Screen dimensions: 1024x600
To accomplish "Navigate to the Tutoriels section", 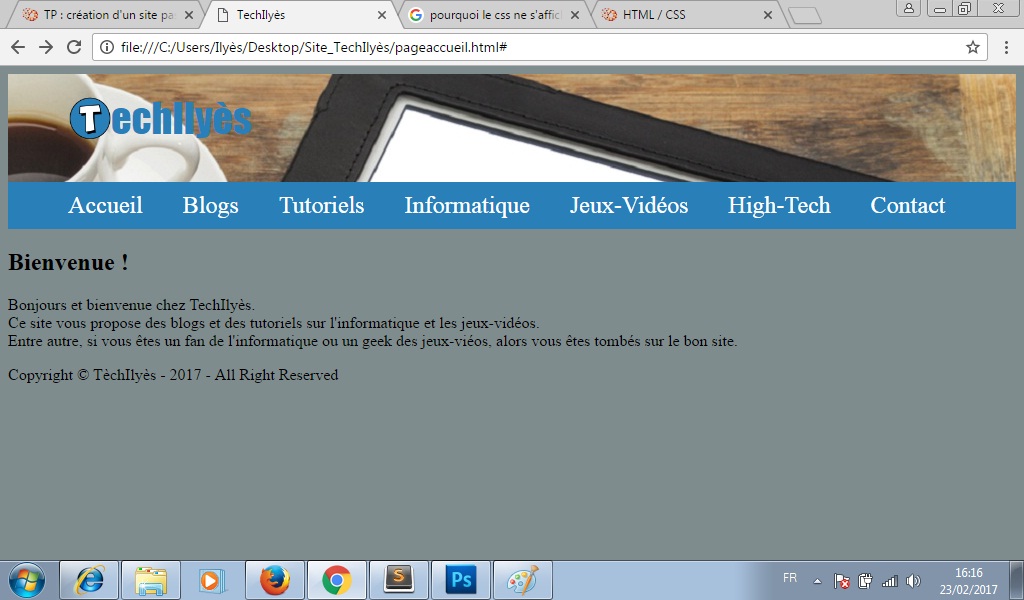I will click(x=322, y=206).
